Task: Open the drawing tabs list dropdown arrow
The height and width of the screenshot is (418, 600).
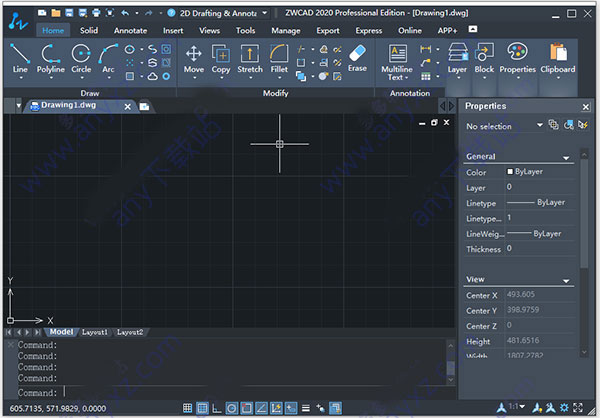Action: tap(18, 106)
